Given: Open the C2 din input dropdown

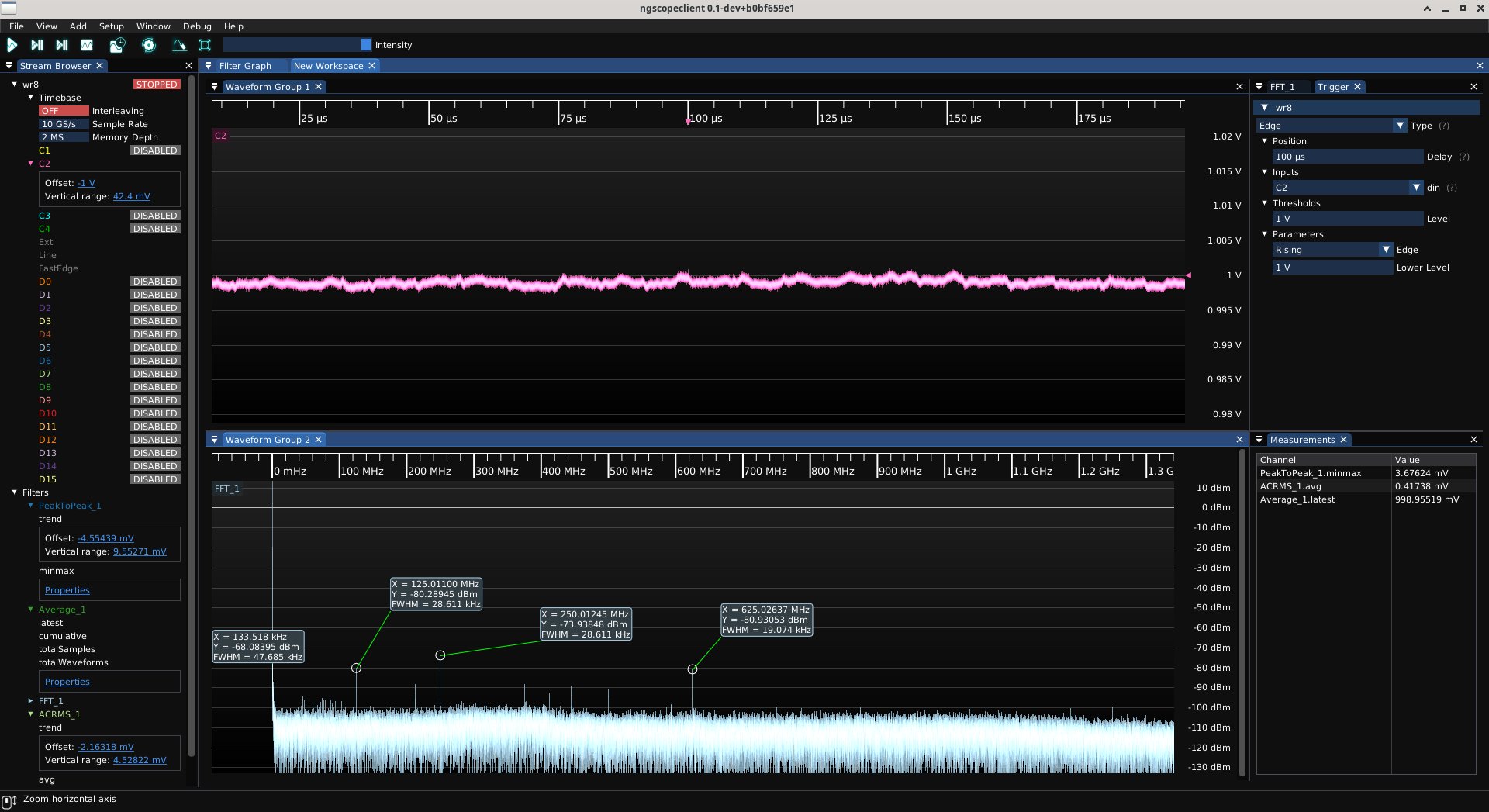Looking at the screenshot, I should 1348,188.
